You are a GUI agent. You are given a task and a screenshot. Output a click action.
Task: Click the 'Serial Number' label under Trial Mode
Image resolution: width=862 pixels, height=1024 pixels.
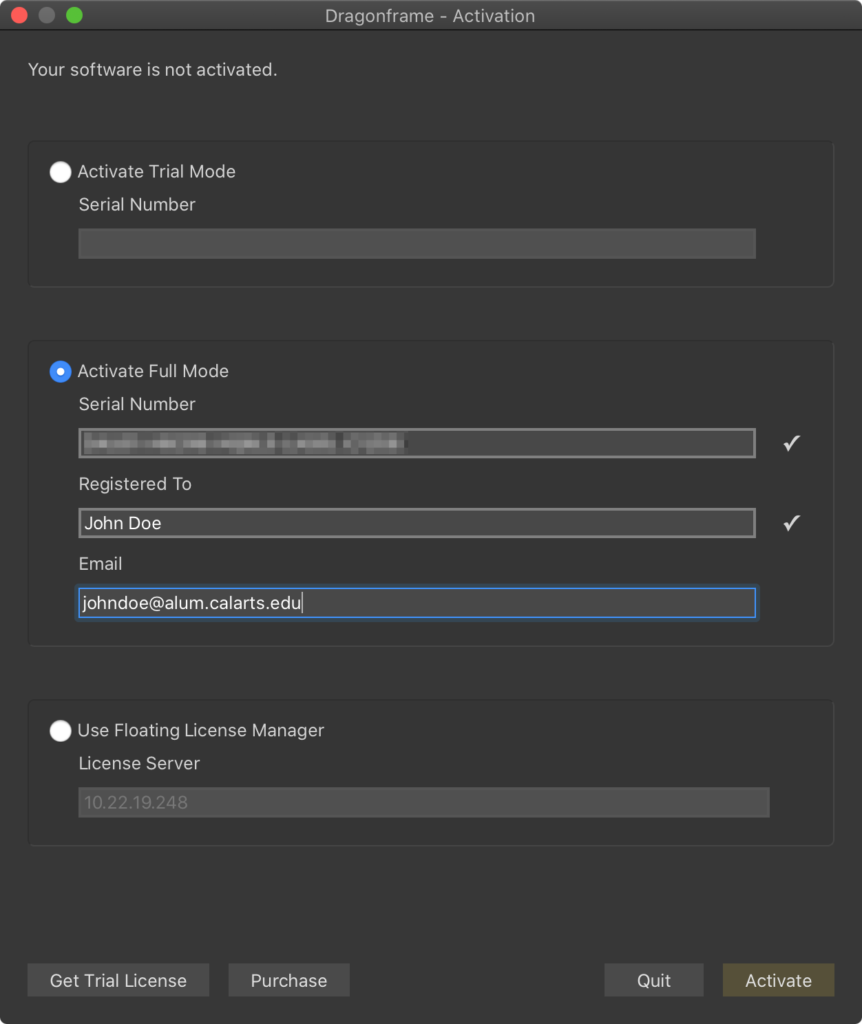[x=137, y=205]
